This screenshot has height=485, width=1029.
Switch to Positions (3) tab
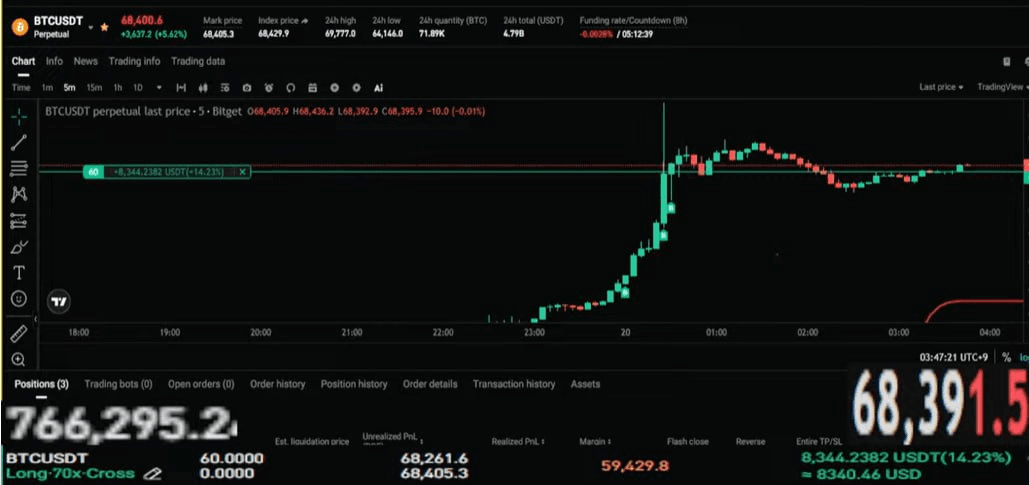[x=41, y=384]
